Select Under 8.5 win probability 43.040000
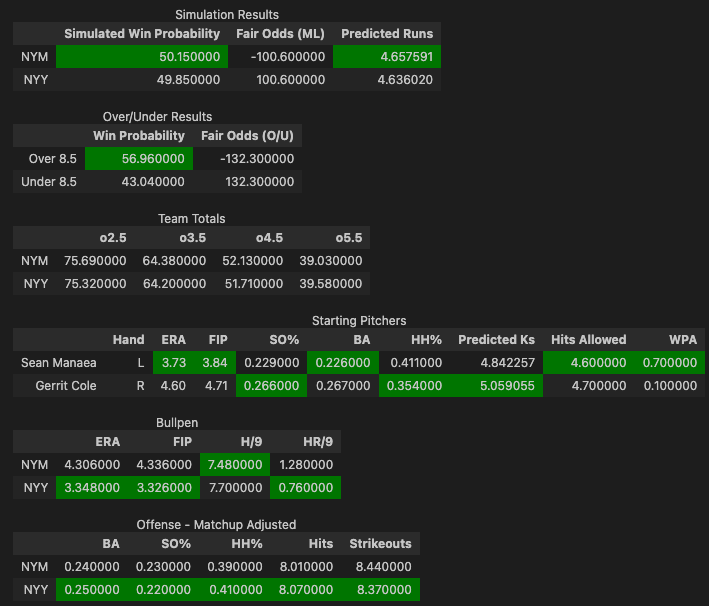709x606 pixels. 139,182
